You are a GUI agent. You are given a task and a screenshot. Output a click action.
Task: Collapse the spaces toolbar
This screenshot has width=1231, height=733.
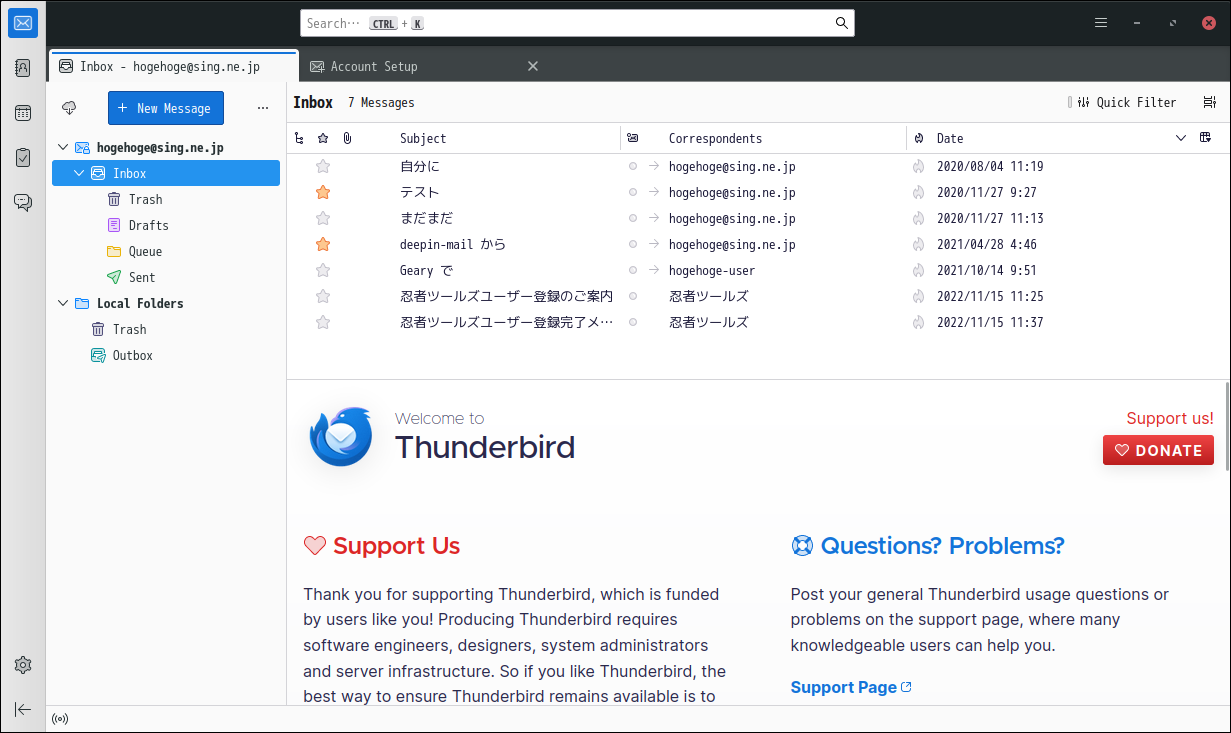coord(23,709)
